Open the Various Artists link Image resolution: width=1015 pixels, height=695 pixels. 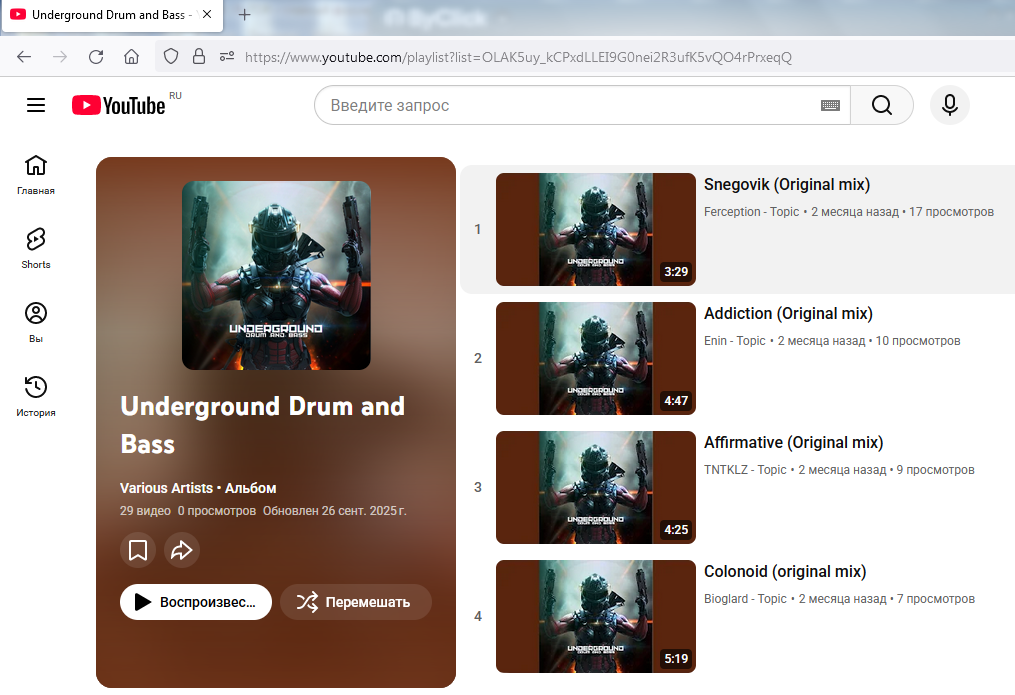point(166,488)
